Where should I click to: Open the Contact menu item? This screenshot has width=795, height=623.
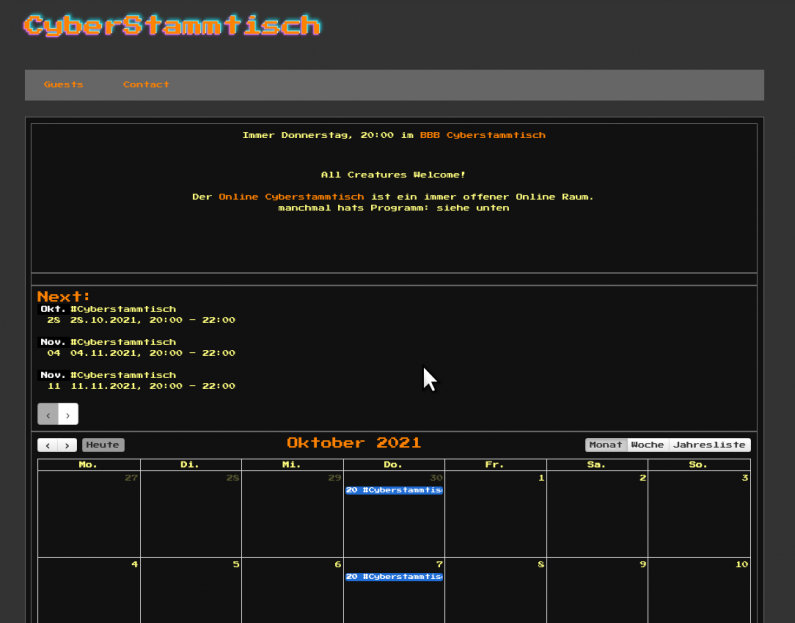tap(146, 85)
